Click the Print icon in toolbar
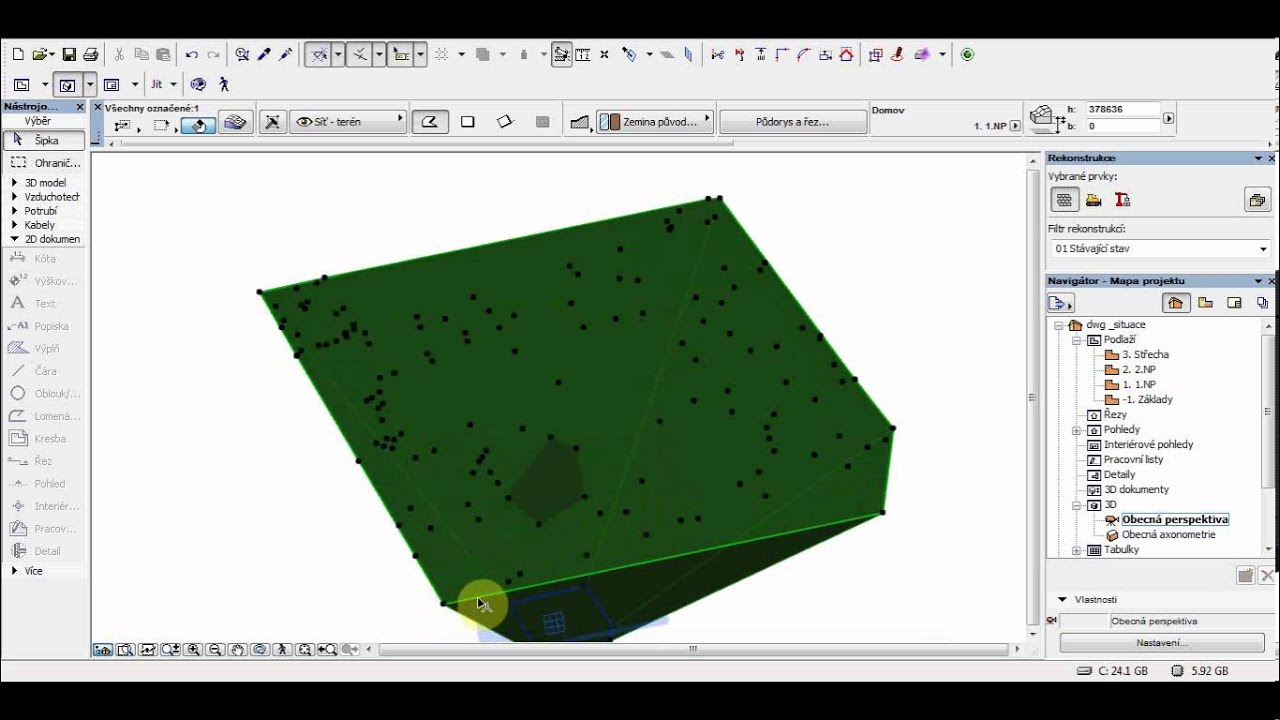1280x720 pixels. 91,55
